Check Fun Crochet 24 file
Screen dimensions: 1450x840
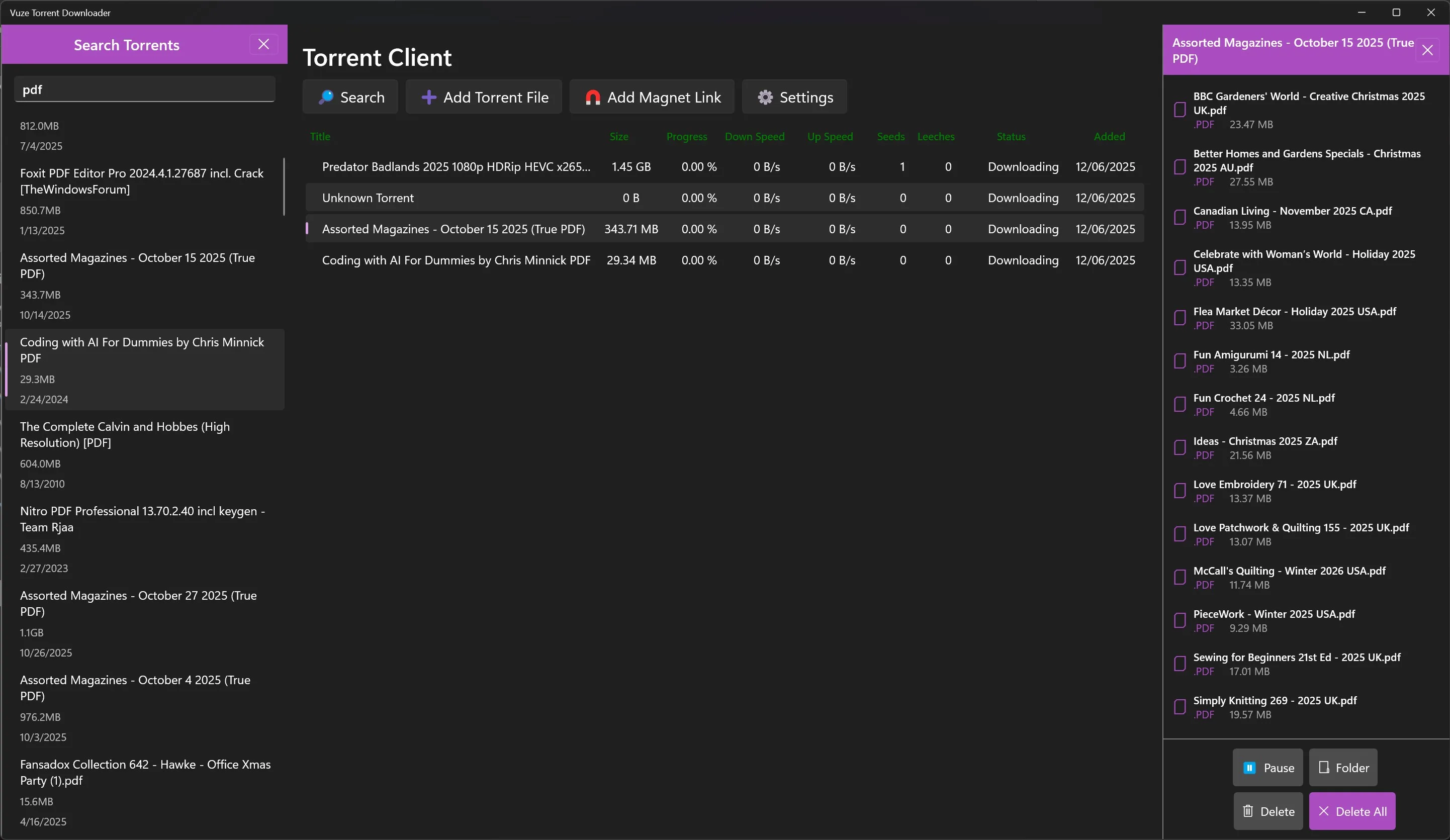[1180, 405]
